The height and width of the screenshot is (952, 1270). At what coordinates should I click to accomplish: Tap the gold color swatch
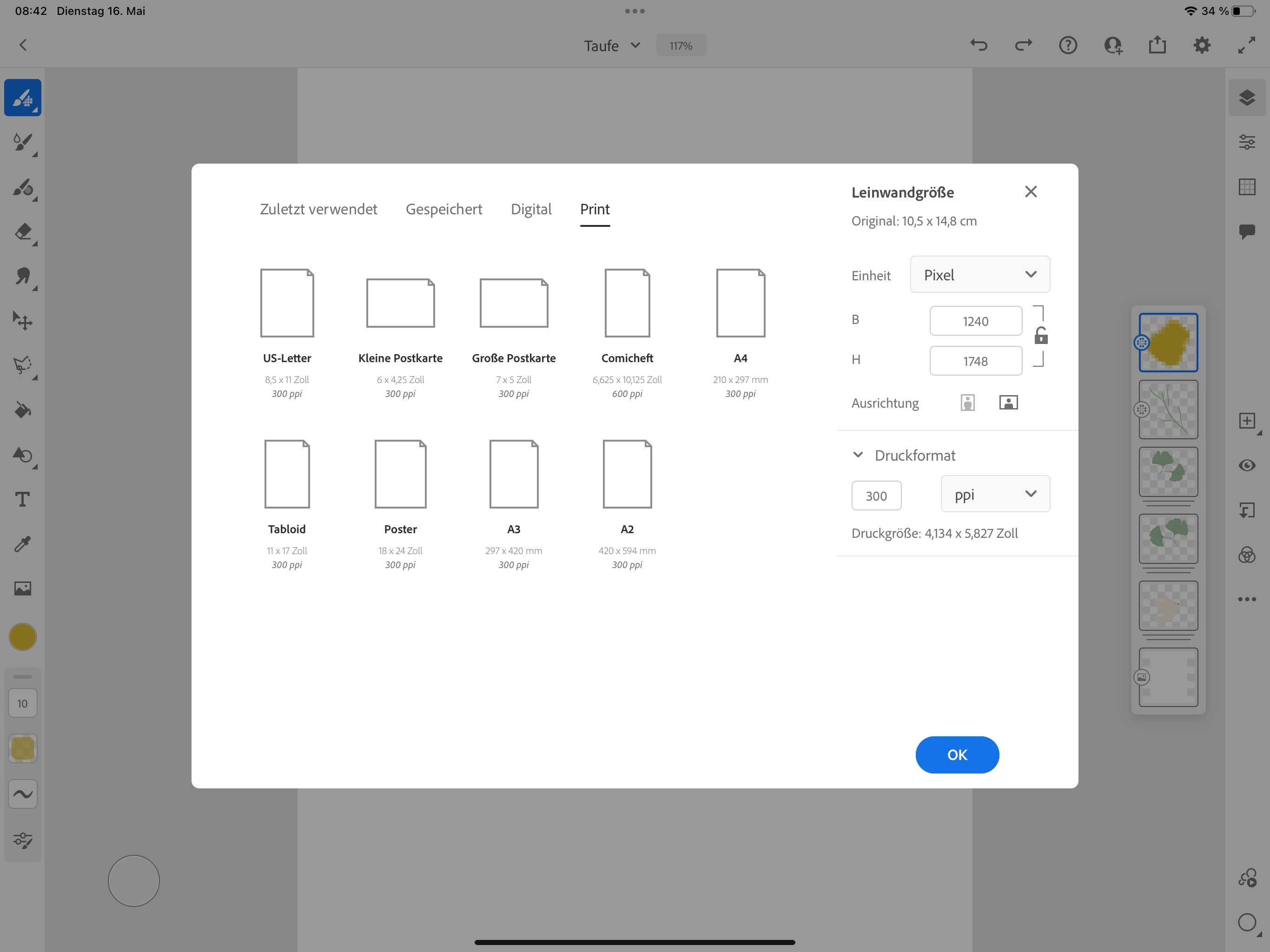[23, 637]
